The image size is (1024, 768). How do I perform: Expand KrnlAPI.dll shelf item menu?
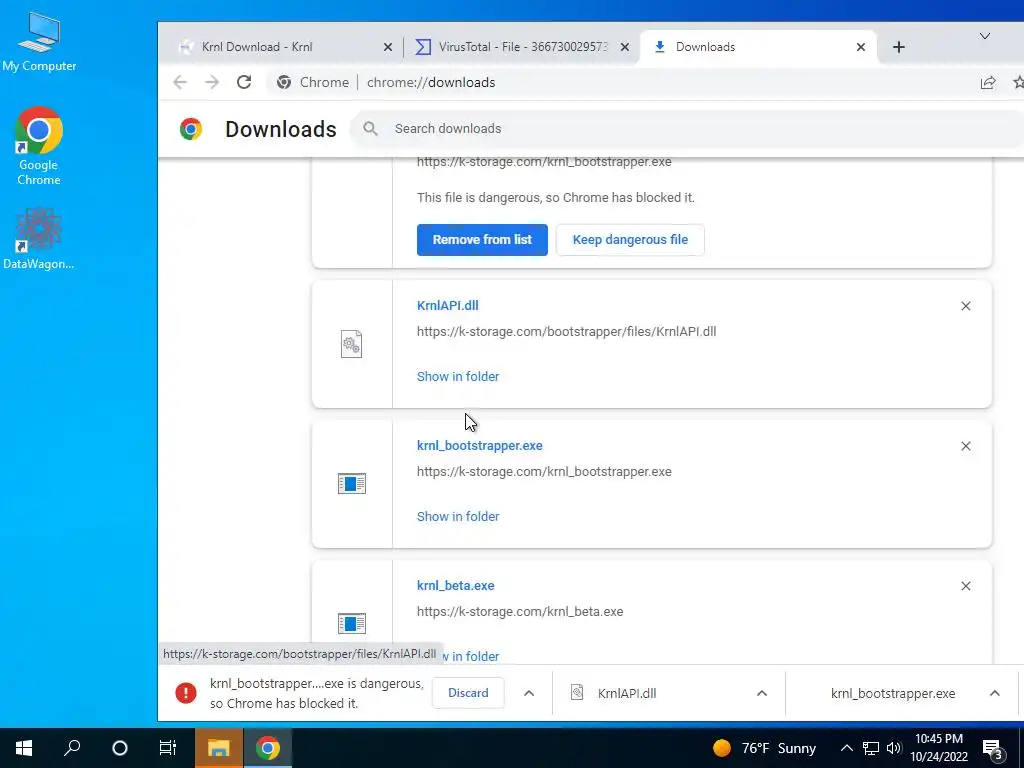pos(761,693)
